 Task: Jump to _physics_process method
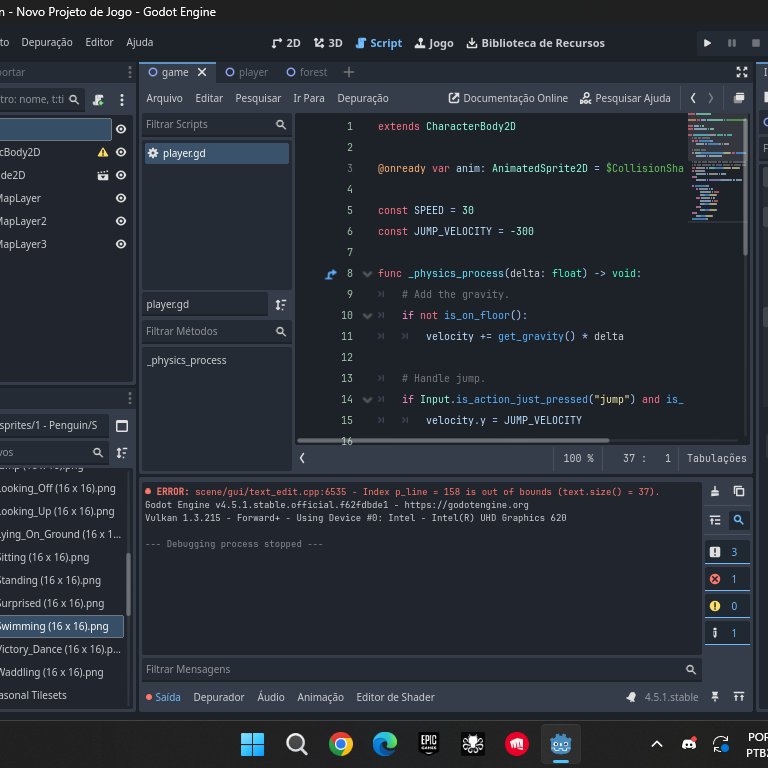click(186, 360)
